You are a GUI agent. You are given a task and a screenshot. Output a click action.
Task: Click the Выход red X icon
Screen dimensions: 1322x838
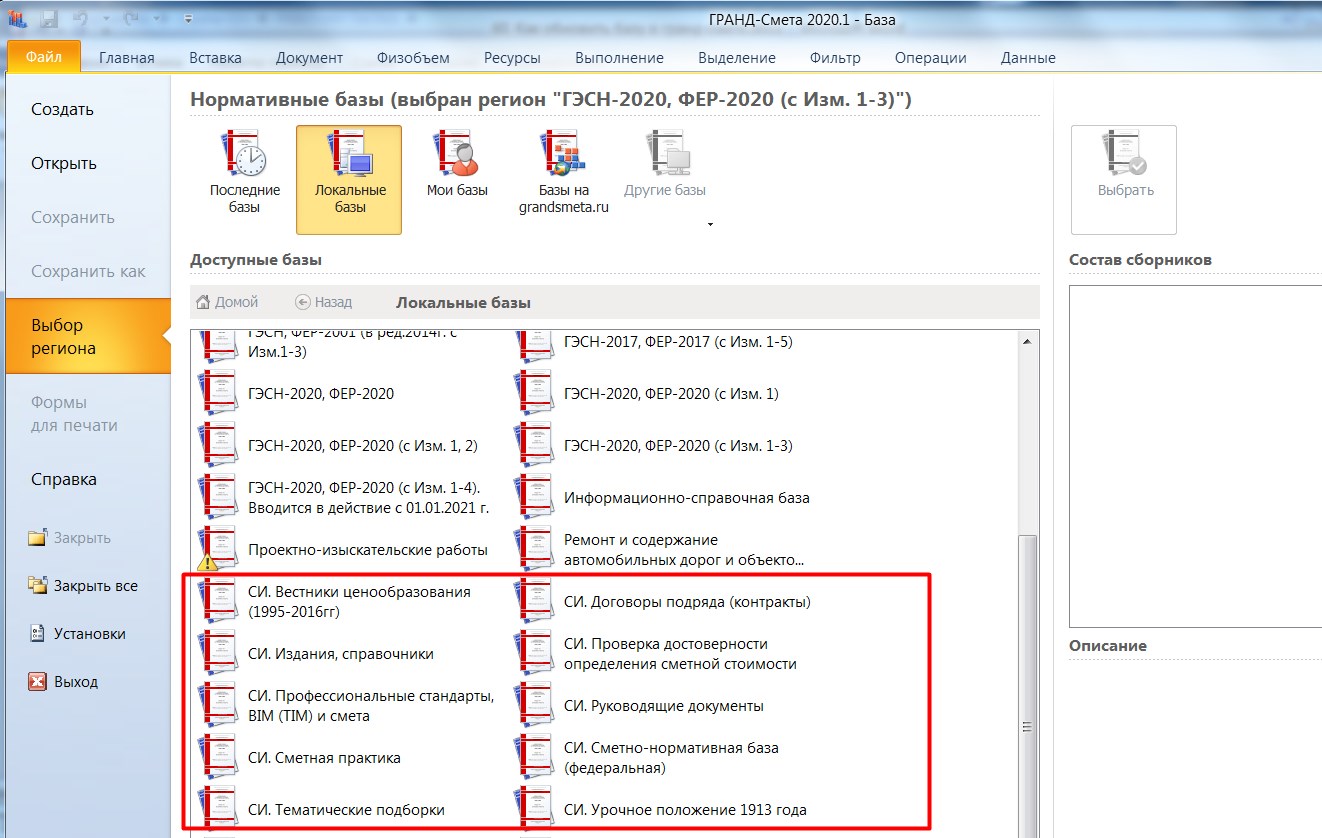click(x=37, y=682)
